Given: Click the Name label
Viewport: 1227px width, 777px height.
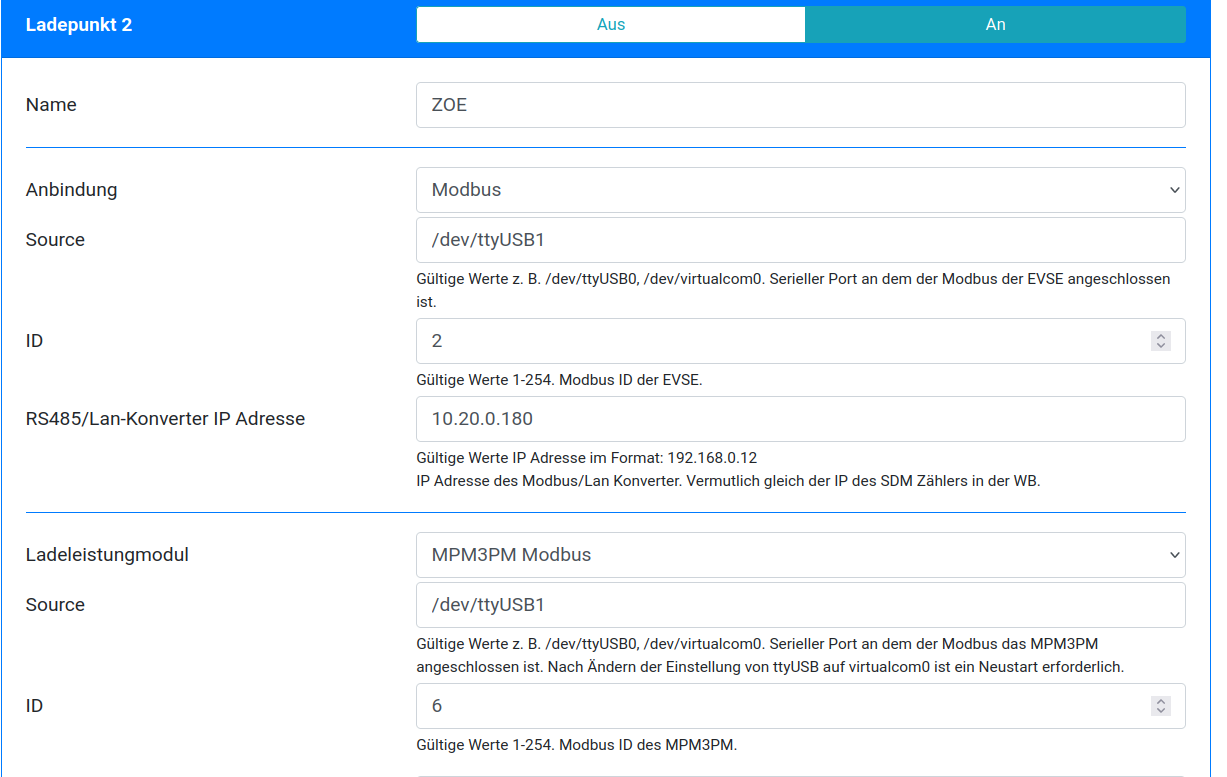Looking at the screenshot, I should point(51,105).
